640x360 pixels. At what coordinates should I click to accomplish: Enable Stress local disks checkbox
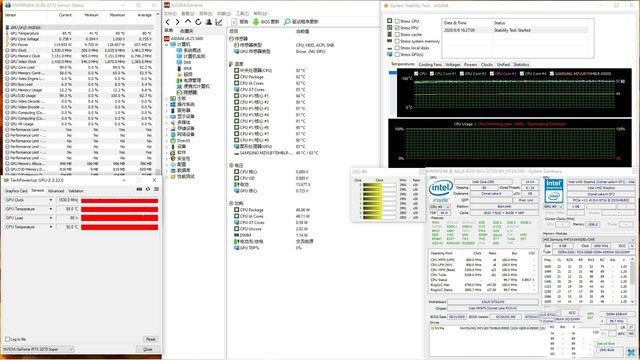tap(397, 47)
